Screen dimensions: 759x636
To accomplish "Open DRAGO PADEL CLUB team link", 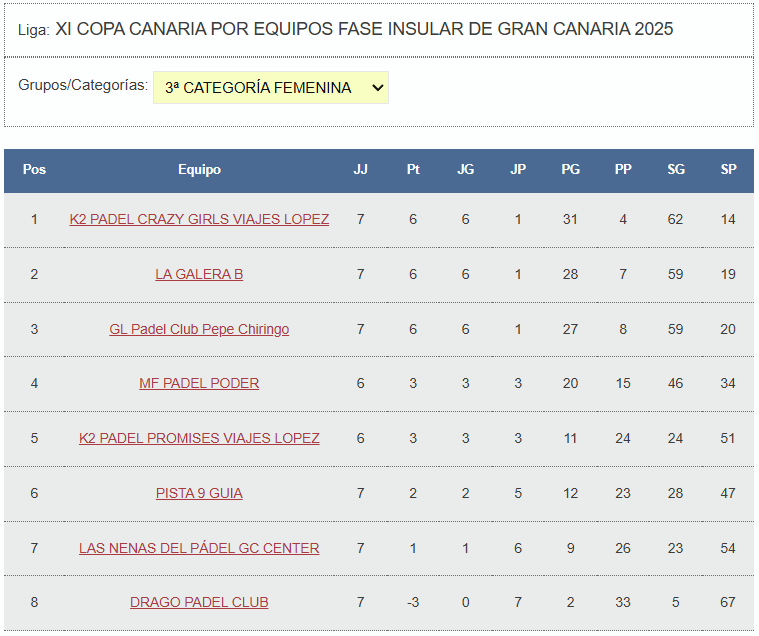I will click(x=199, y=602).
